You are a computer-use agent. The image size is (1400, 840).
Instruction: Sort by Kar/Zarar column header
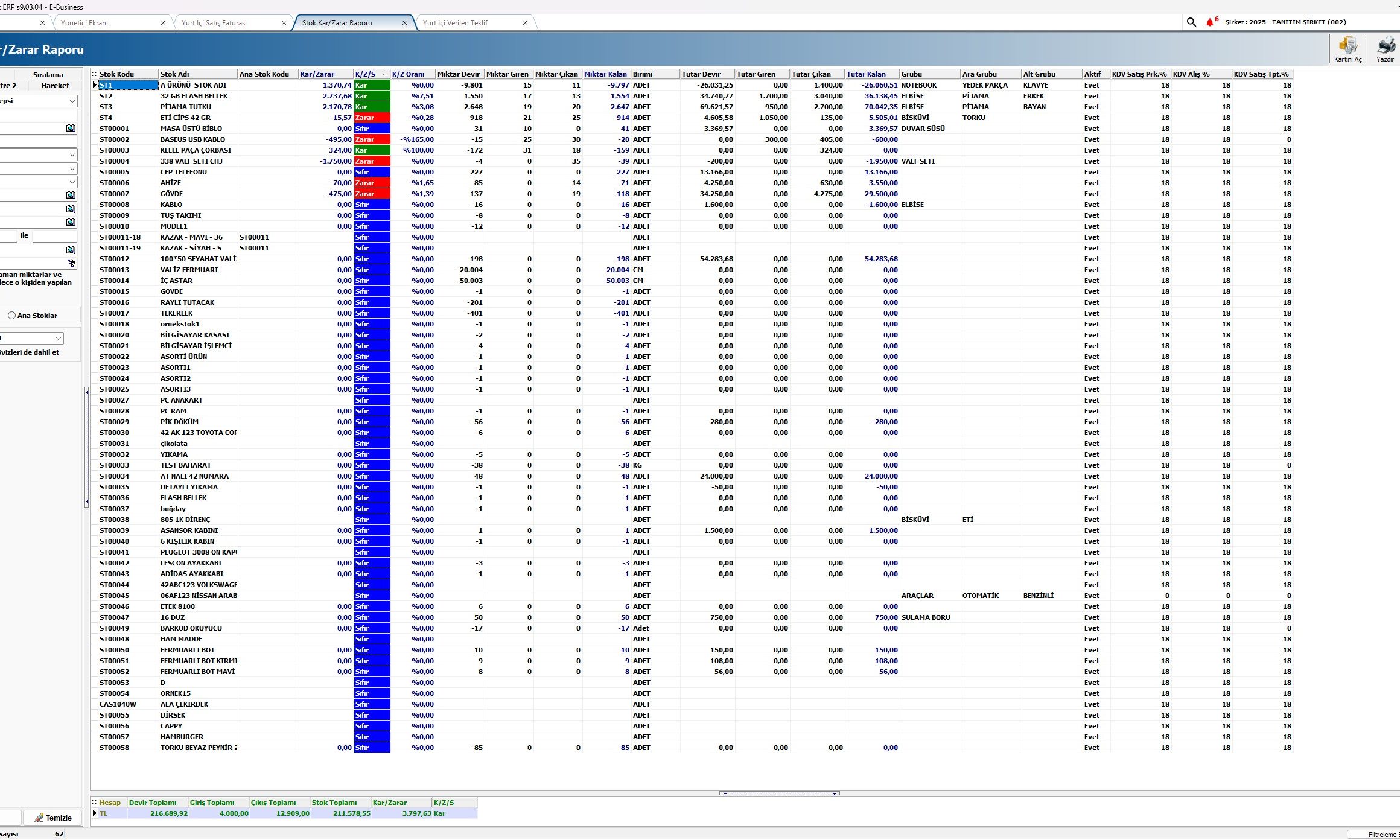click(x=325, y=74)
